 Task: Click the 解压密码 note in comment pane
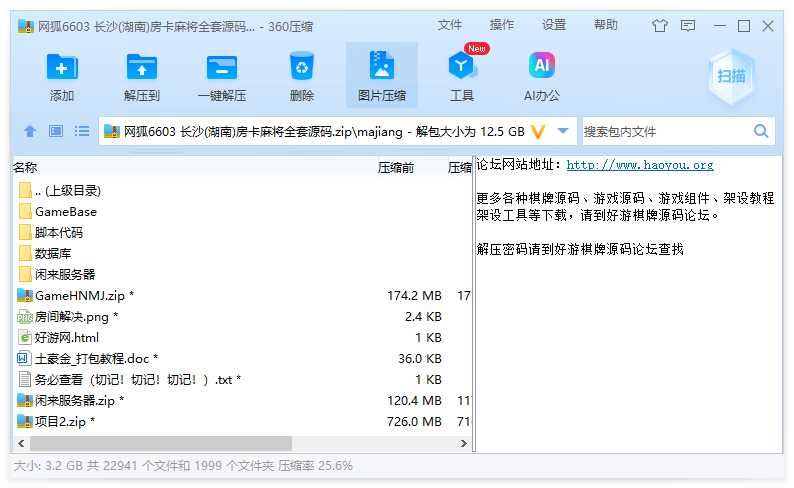[x=580, y=249]
